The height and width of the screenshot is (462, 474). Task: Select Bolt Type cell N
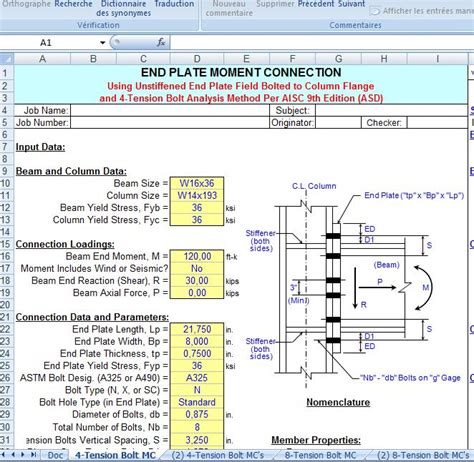pyautogui.click(x=197, y=390)
